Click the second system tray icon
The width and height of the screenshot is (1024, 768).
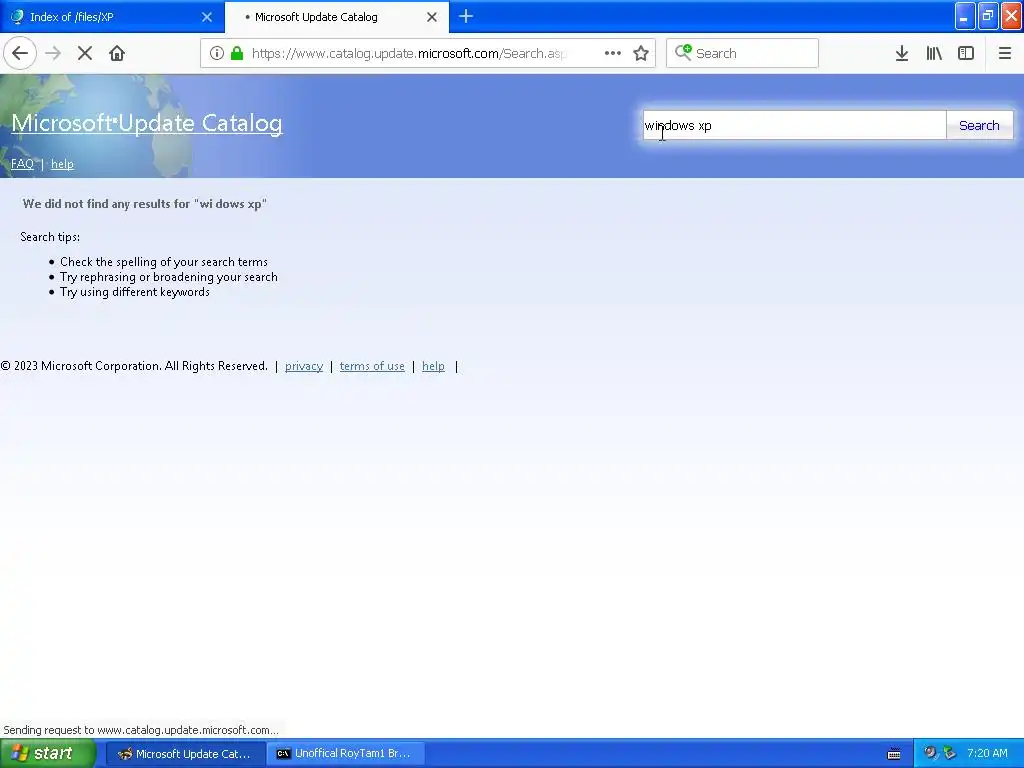pyautogui.click(x=950, y=753)
